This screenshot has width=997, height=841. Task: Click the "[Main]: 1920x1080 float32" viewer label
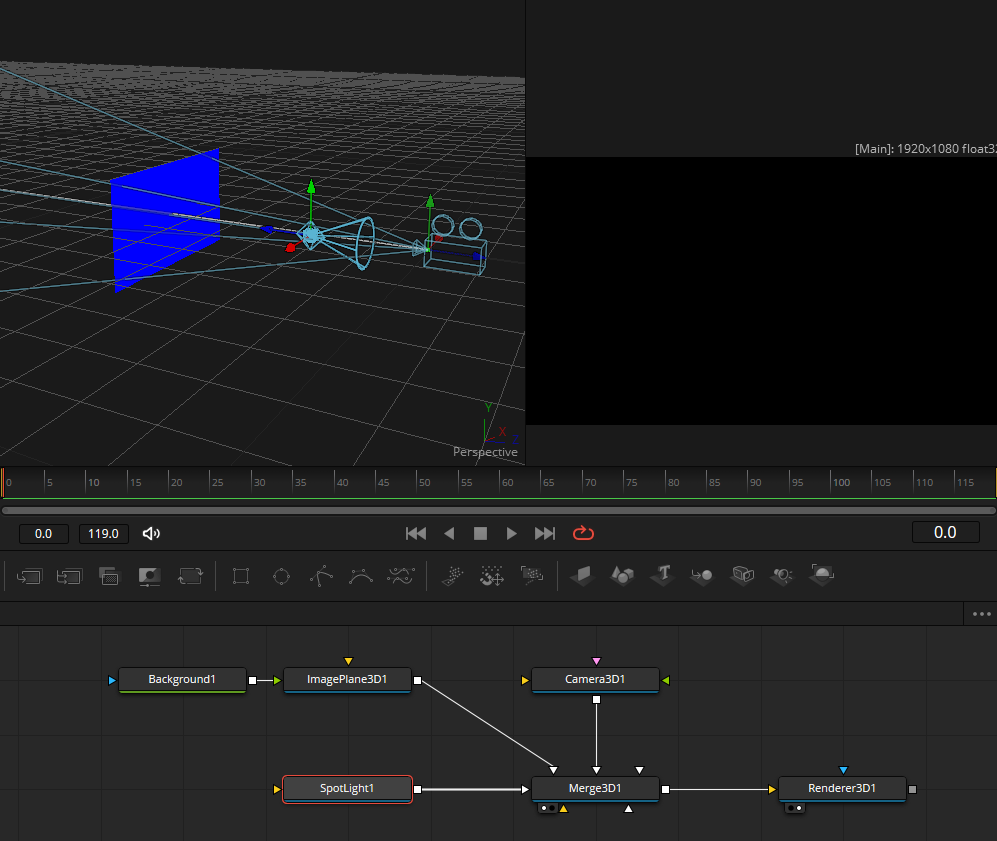pyautogui.click(x=926, y=149)
